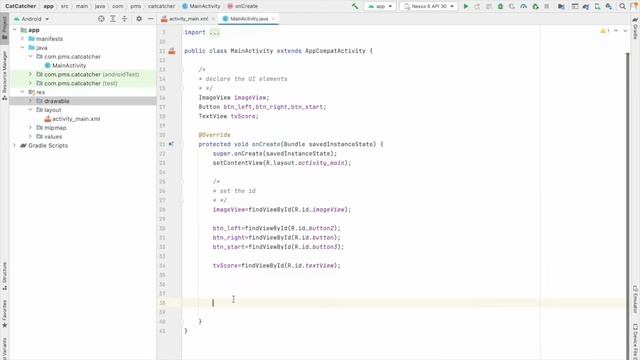Expand com.pms.catcatcher (androidTest) package
This screenshot has height=360, width=640.
(30, 74)
